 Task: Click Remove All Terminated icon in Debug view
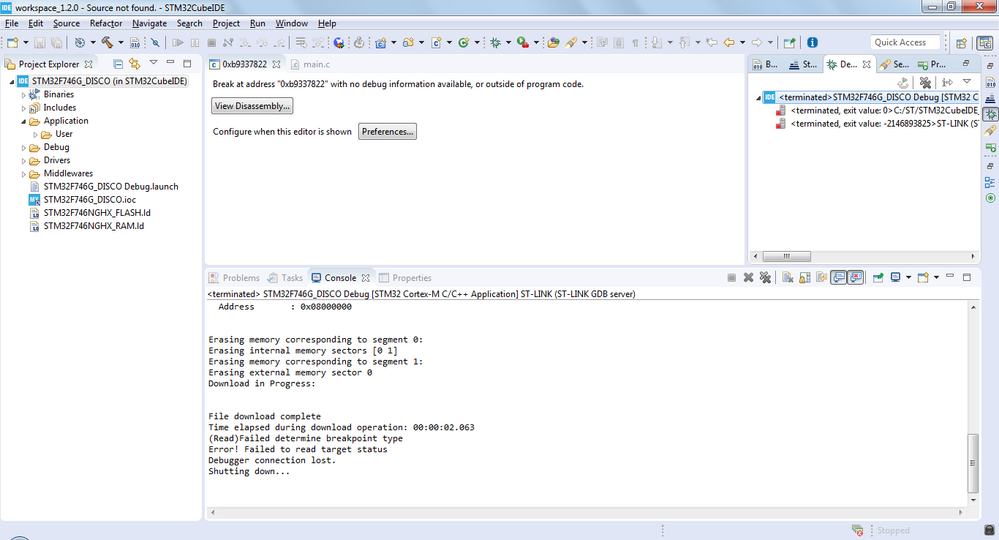[x=925, y=82]
